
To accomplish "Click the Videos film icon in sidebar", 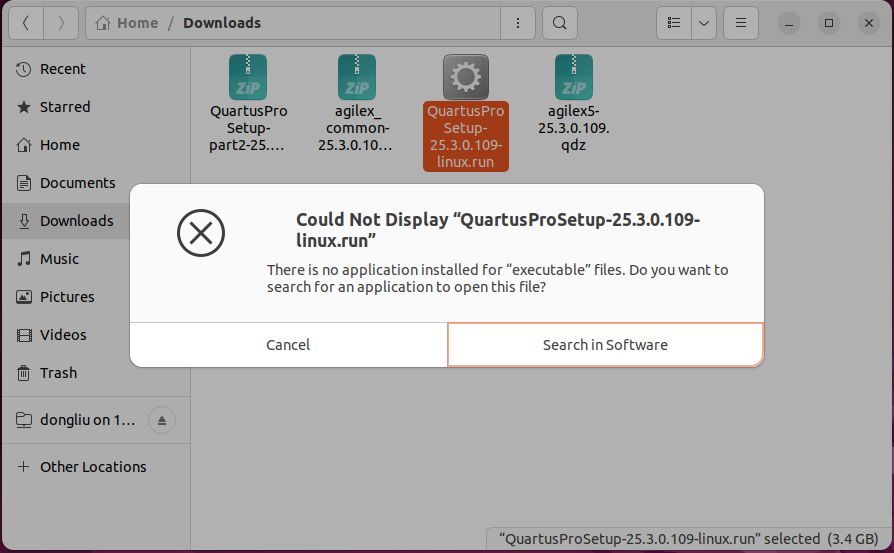I will pyautogui.click(x=23, y=335).
